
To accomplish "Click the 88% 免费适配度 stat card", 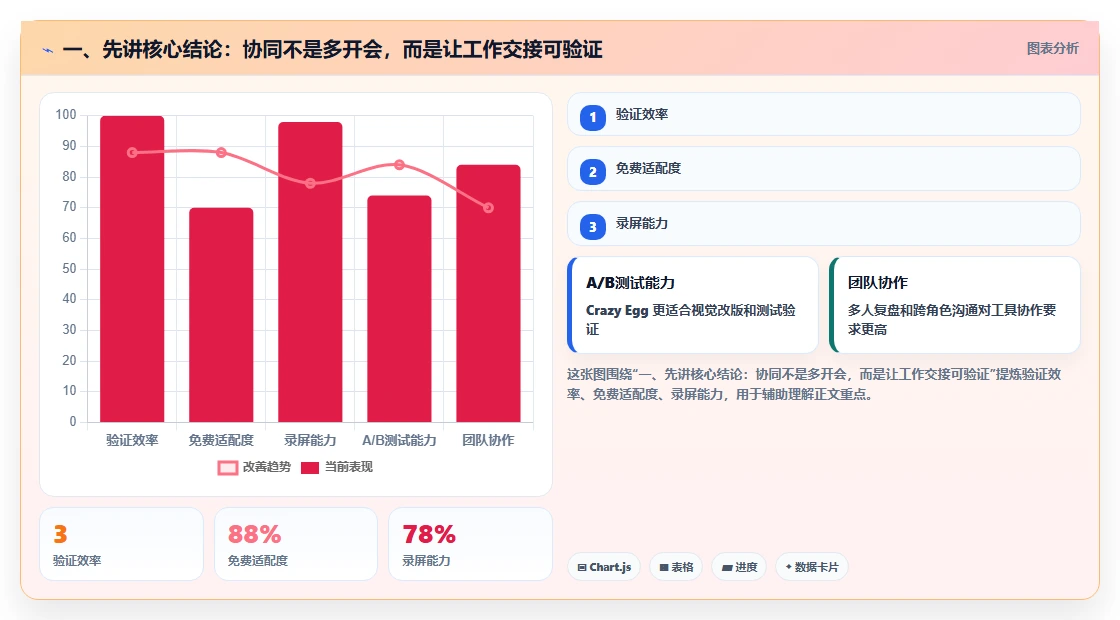I will [x=296, y=544].
